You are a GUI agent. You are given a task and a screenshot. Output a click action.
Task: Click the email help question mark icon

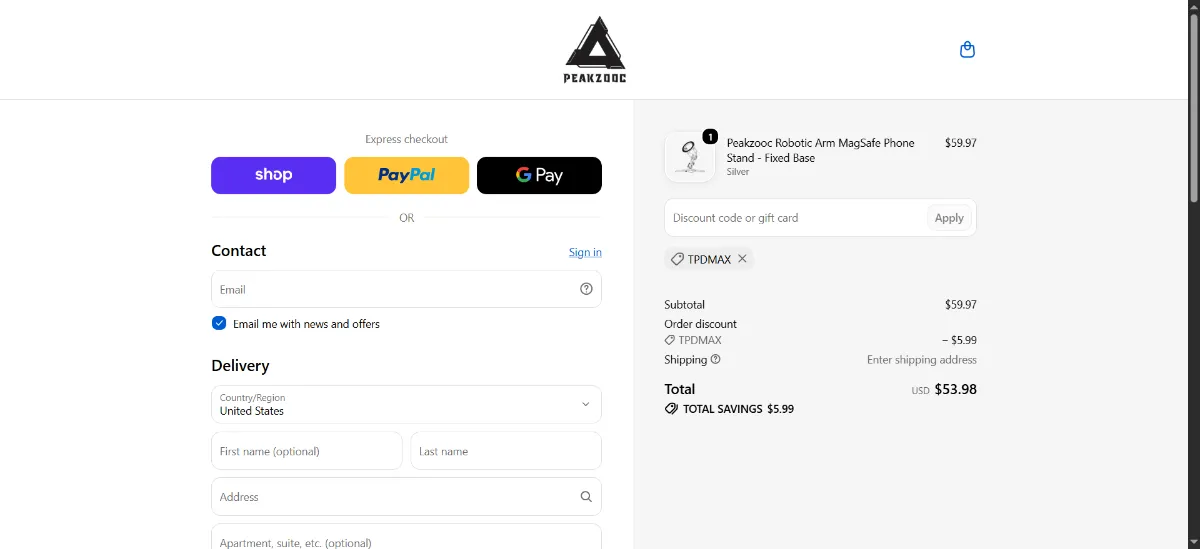[x=586, y=289]
